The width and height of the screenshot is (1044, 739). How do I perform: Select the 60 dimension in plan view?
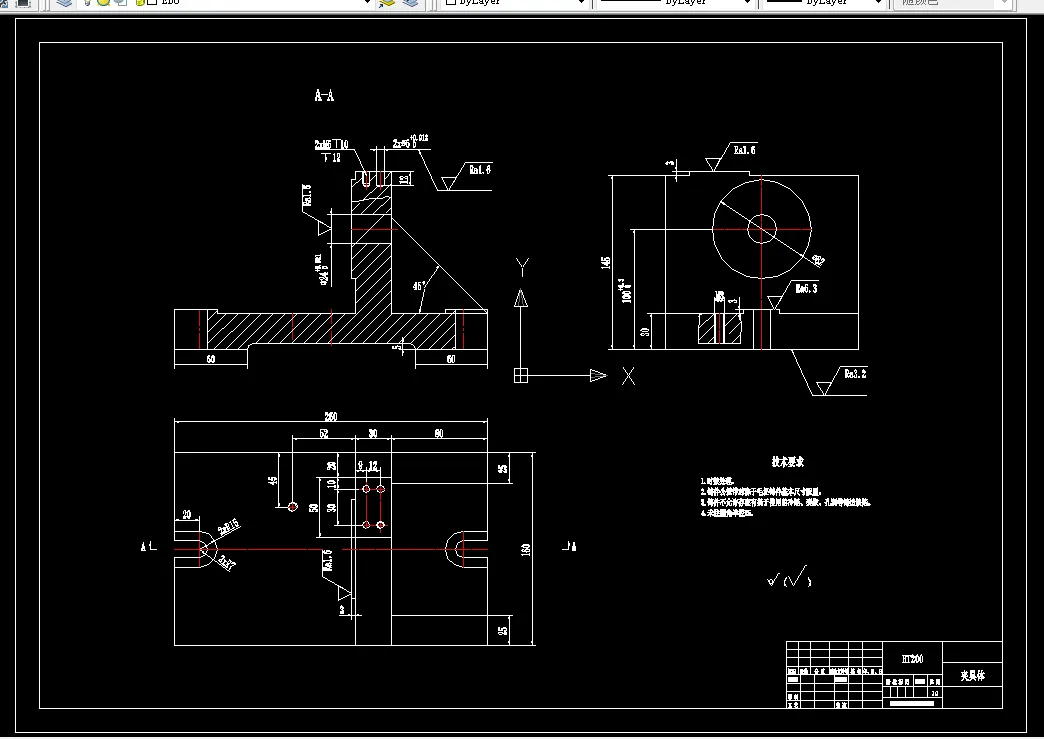[439, 433]
